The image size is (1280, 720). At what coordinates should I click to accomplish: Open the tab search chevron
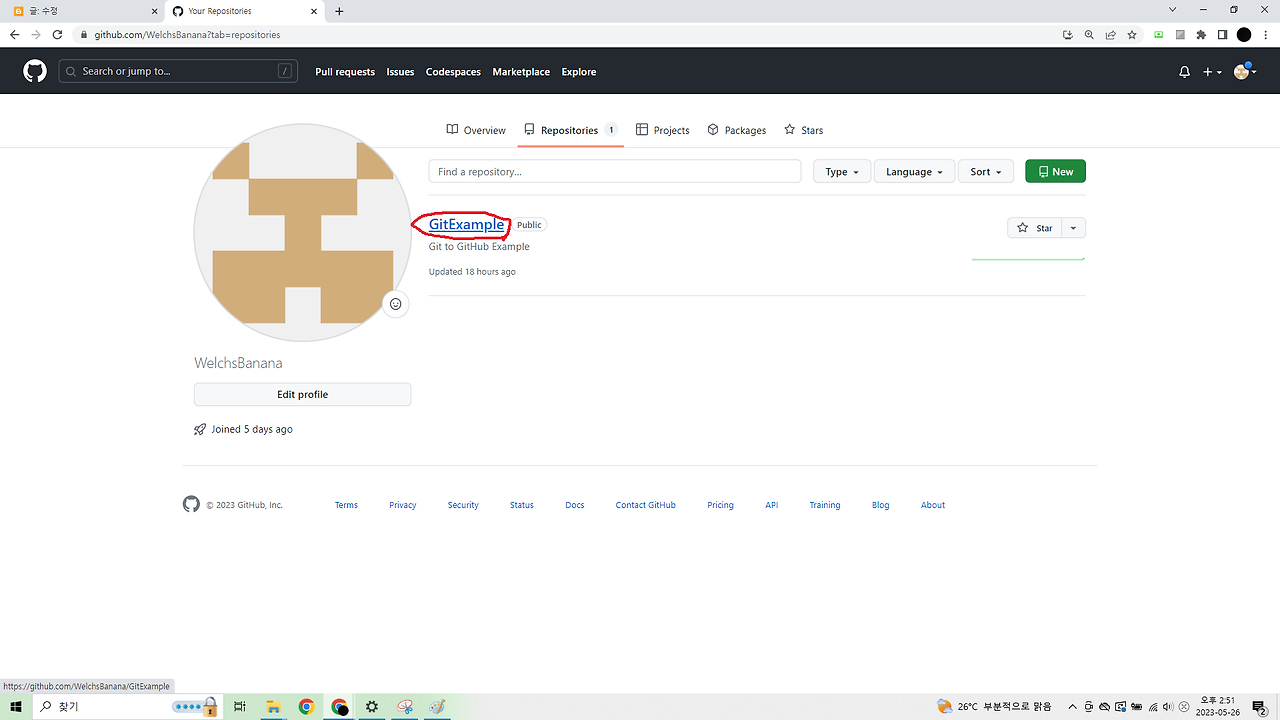(x=1173, y=10)
